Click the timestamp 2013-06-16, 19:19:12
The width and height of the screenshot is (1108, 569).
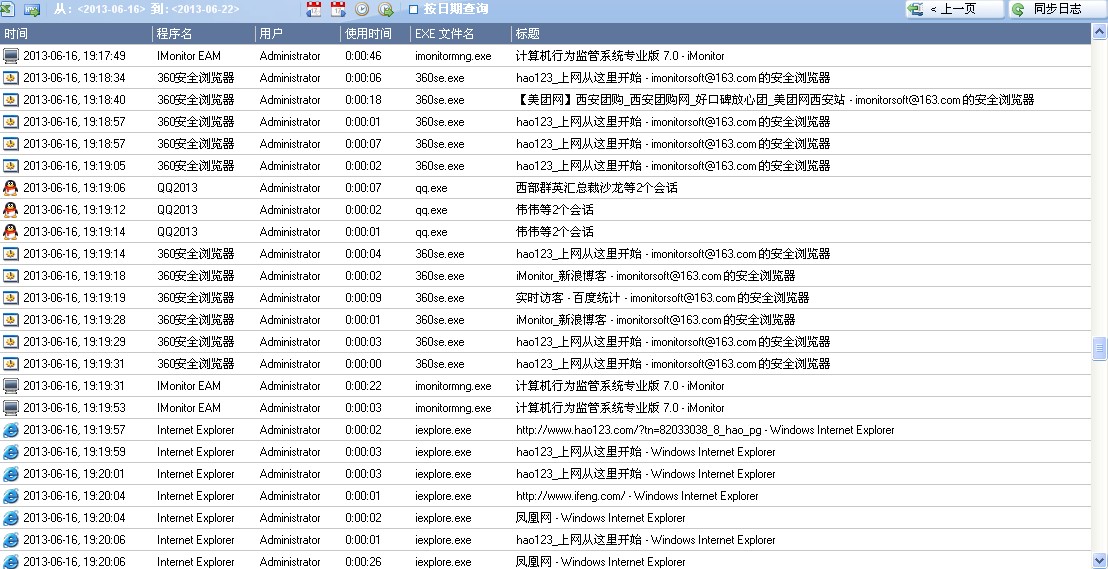coord(74,209)
